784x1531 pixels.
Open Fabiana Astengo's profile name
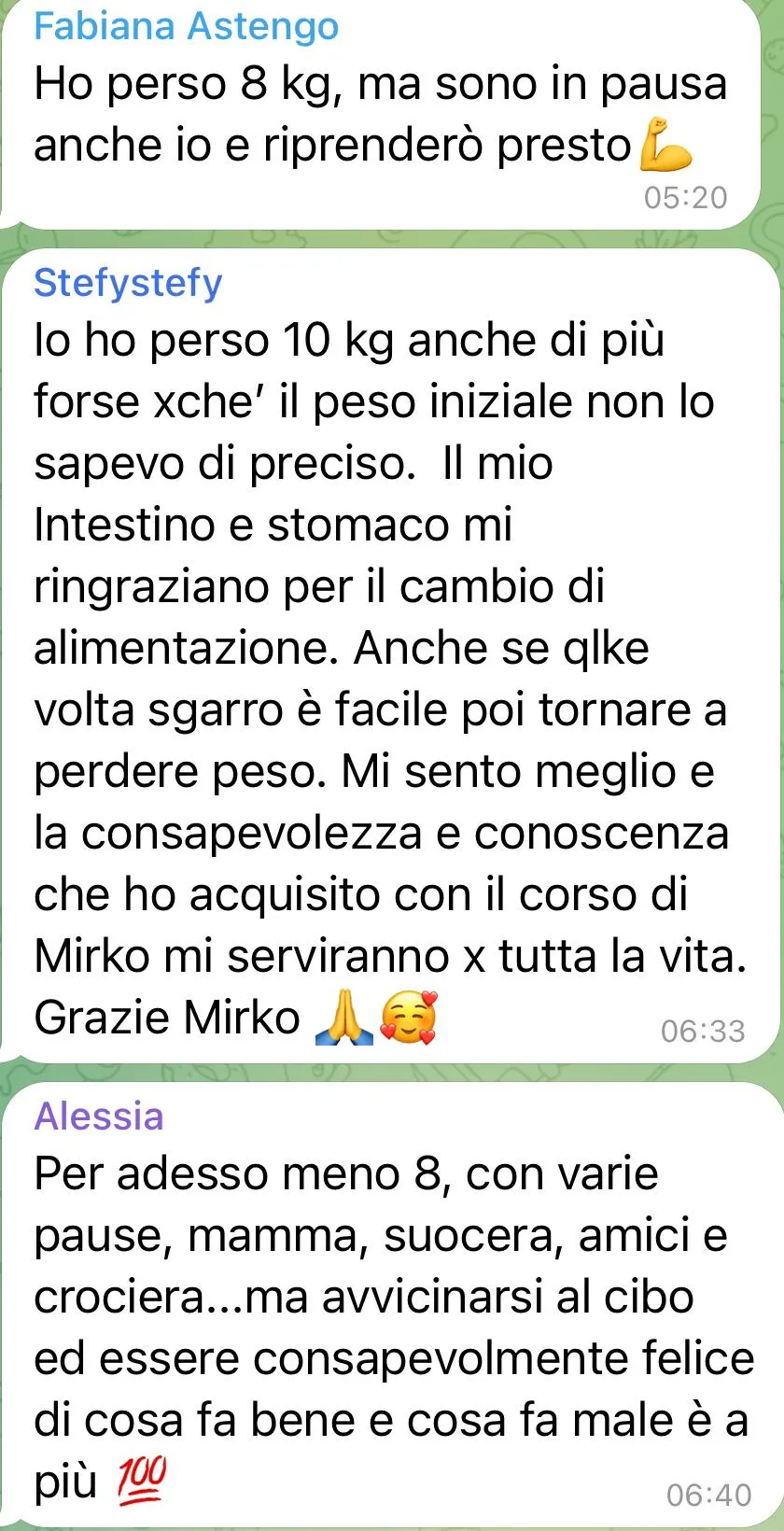coord(186,26)
